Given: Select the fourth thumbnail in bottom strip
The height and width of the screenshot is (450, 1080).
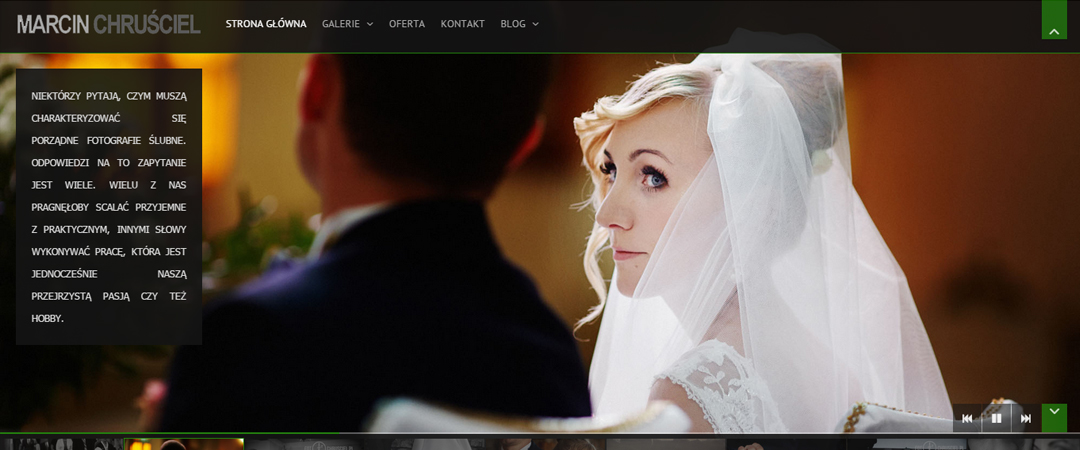Looking at the screenshot, I should [x=425, y=444].
